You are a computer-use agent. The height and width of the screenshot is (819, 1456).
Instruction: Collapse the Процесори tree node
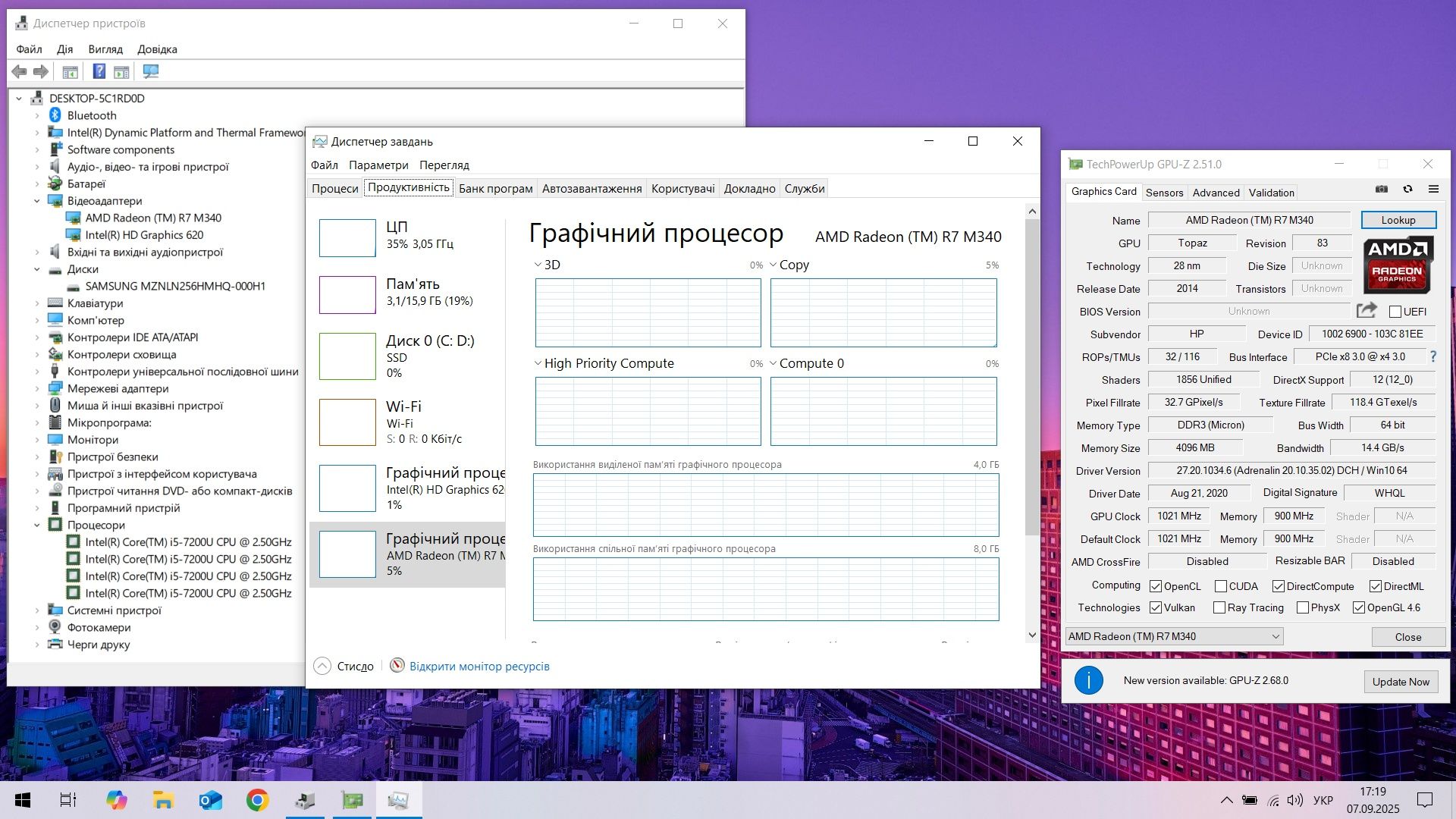click(36, 525)
